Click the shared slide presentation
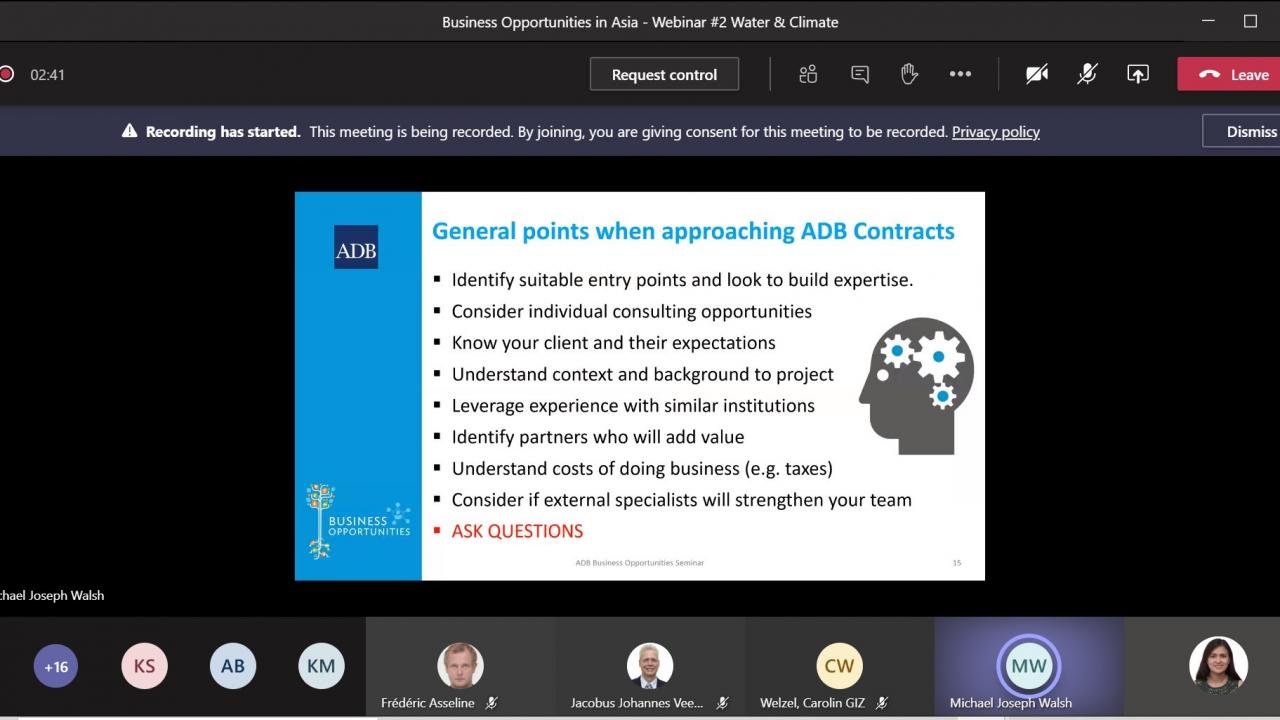1280x720 pixels. pos(640,386)
